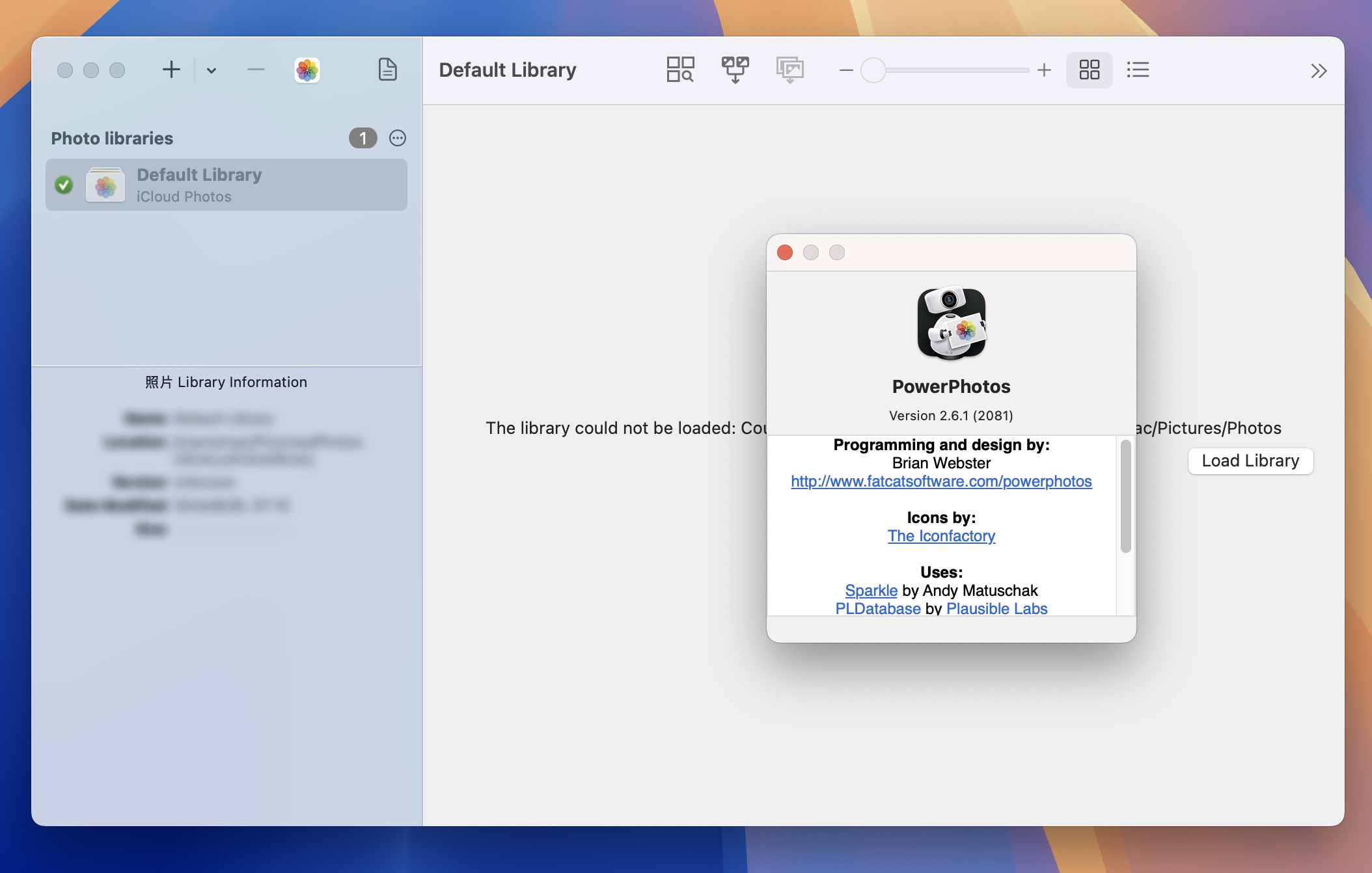Expand the toolbar overflow chevrons
The height and width of the screenshot is (873, 1372).
click(x=1319, y=70)
